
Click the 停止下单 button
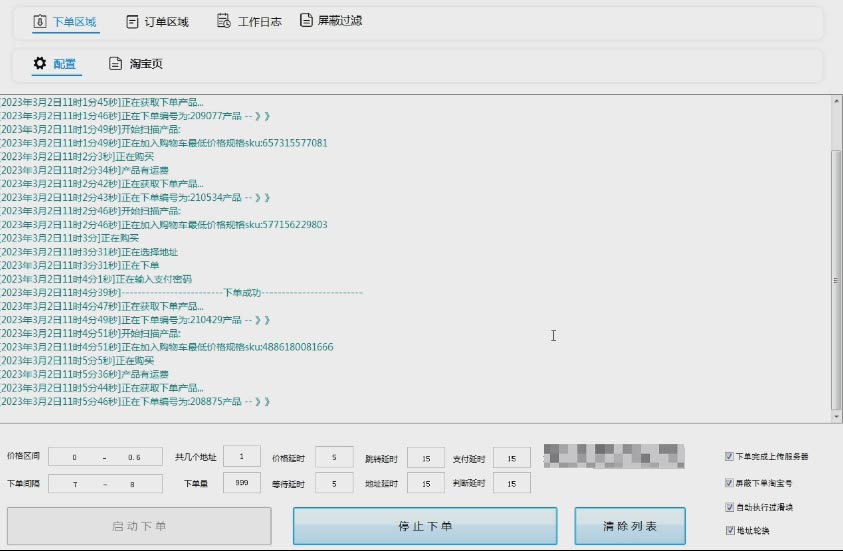click(425, 526)
